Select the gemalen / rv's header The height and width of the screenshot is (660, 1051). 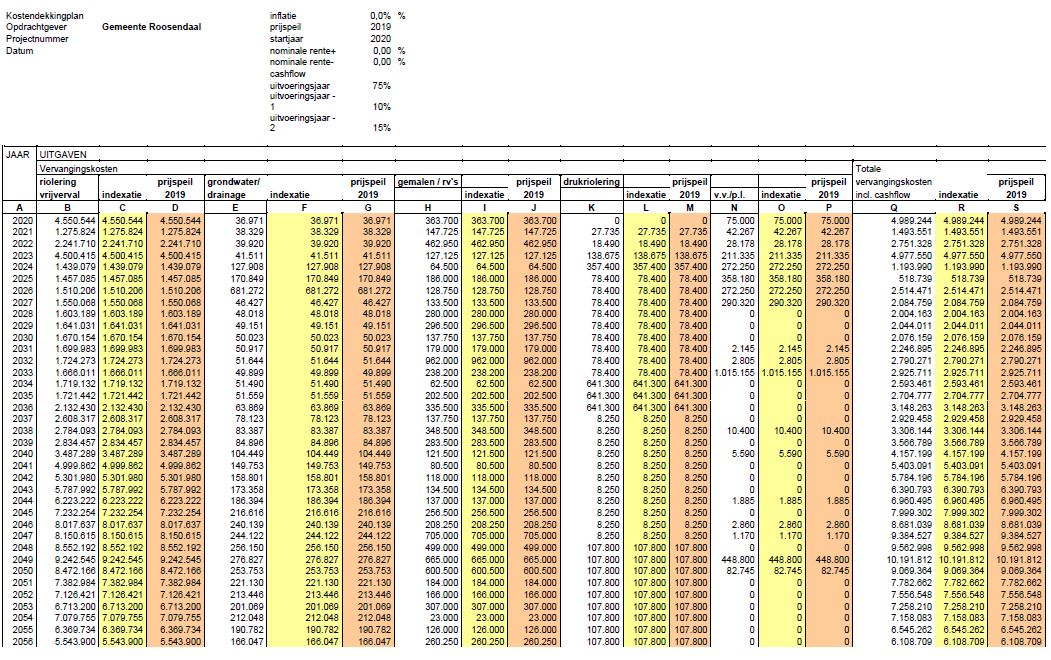pos(430,182)
